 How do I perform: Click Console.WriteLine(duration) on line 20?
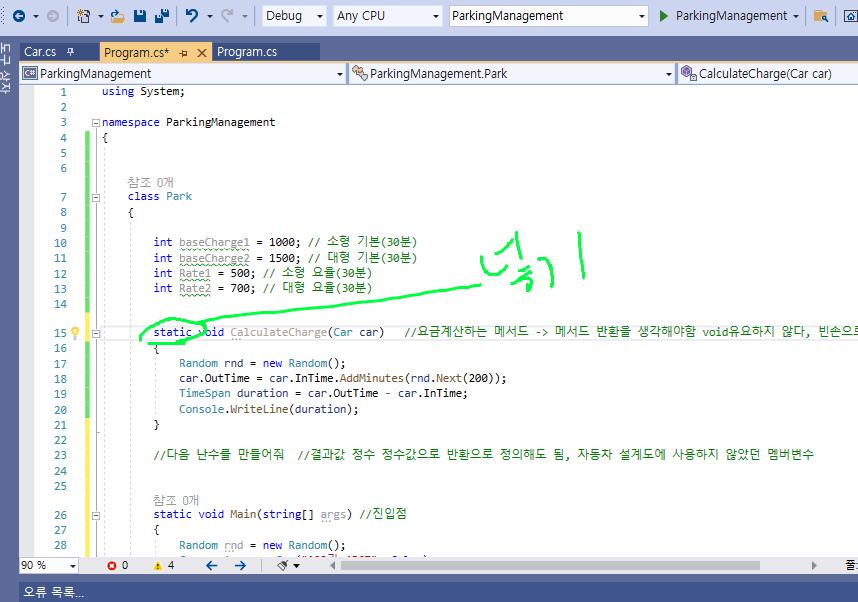pyautogui.click(x=269, y=409)
